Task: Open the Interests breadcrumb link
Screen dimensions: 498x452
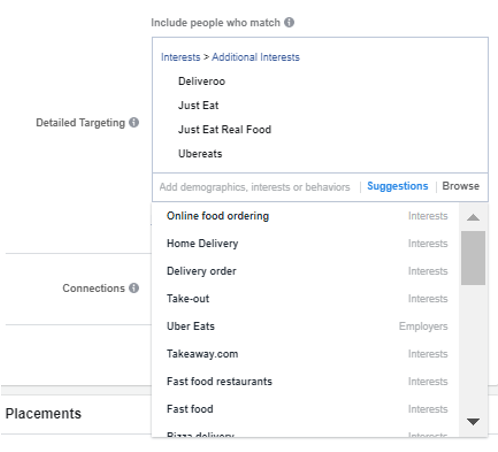Action: [x=181, y=57]
